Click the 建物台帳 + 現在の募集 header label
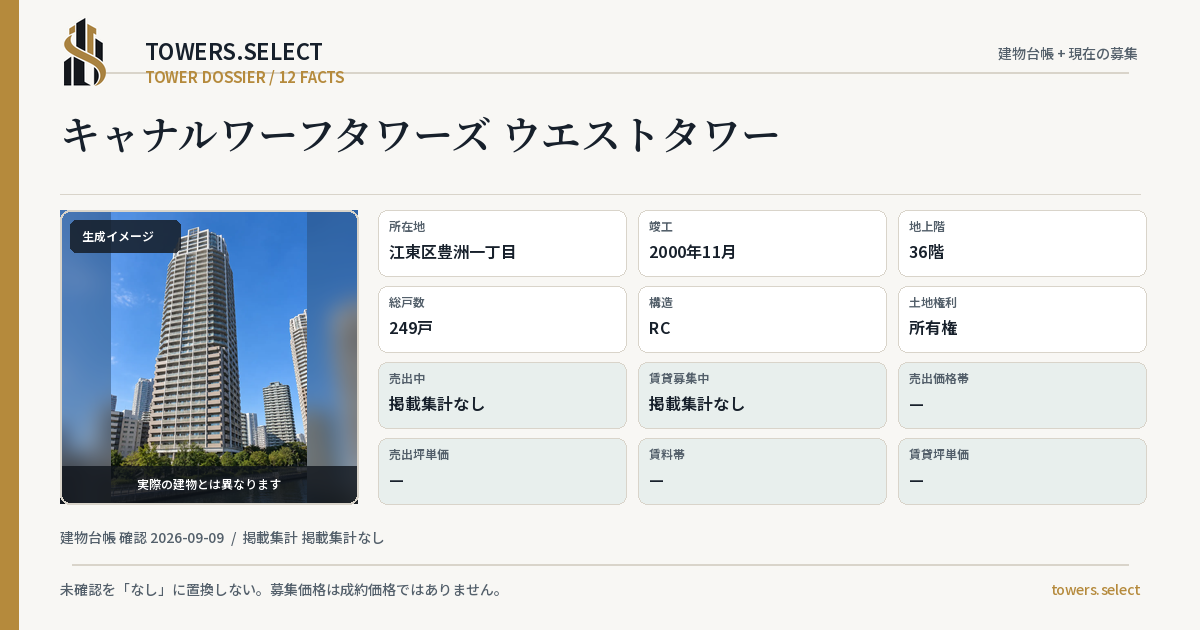 [x=1068, y=53]
